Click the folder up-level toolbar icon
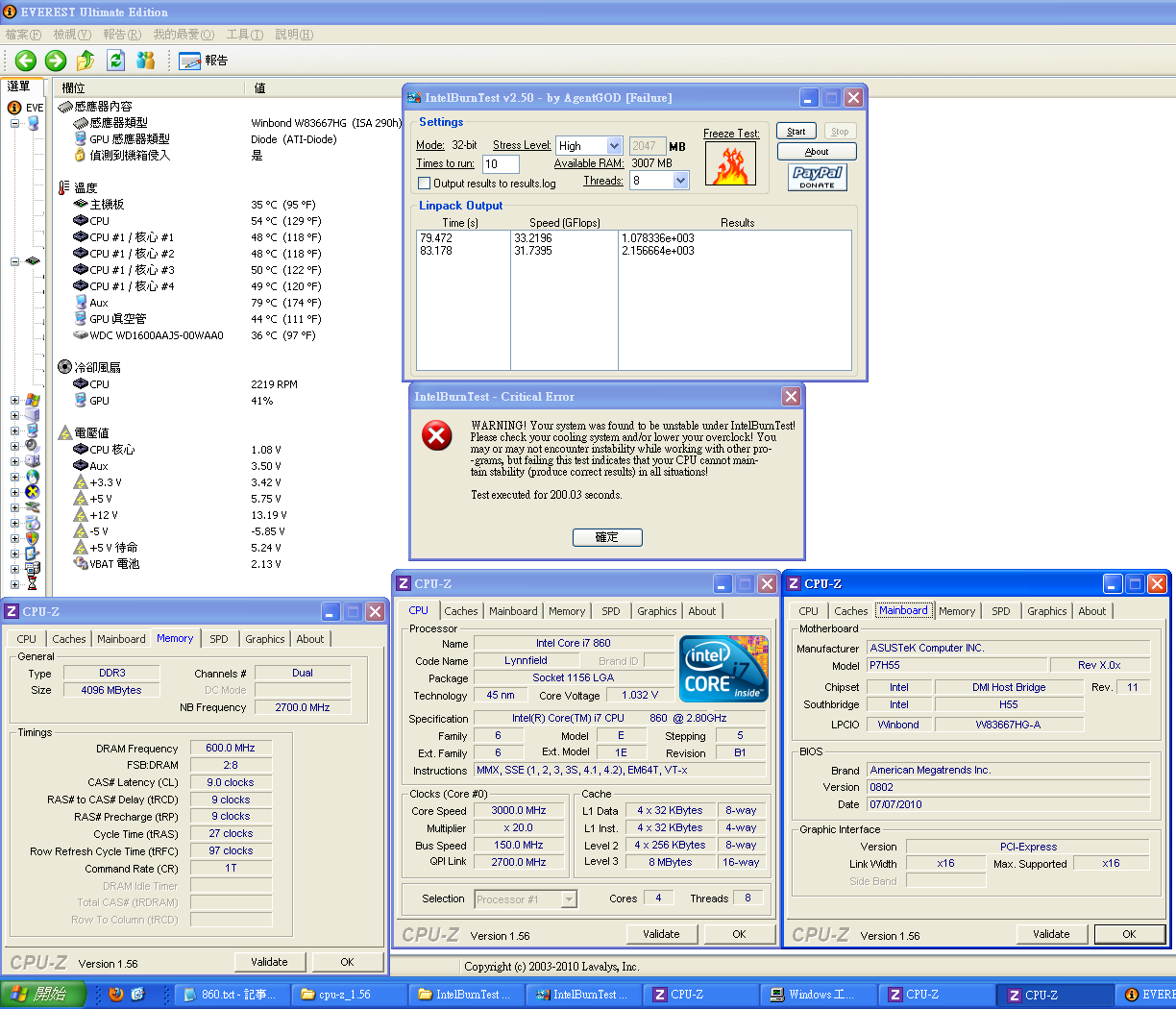The height and width of the screenshot is (1009, 1176). pos(86,61)
